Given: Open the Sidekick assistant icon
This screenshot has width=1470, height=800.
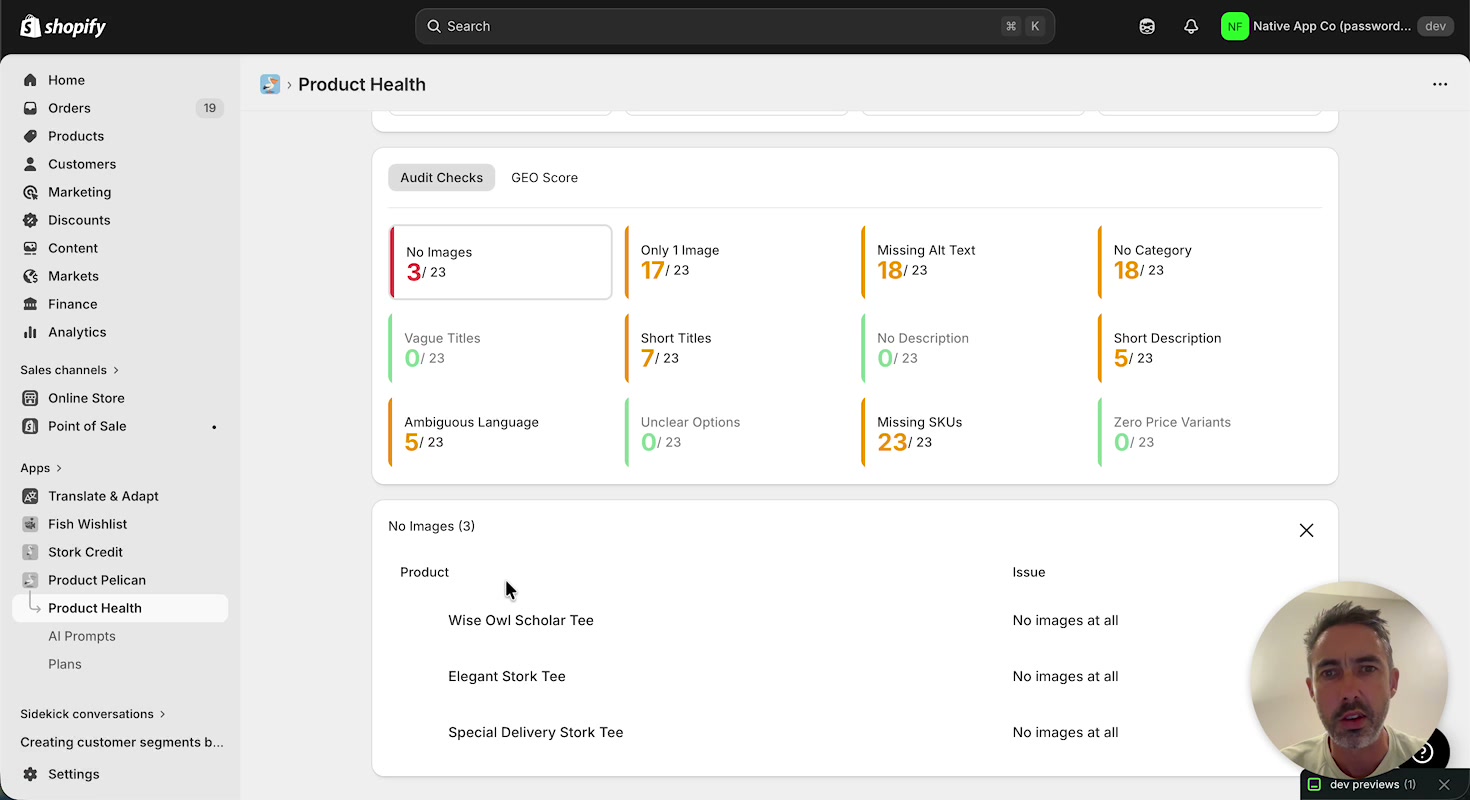Looking at the screenshot, I should click(x=1147, y=27).
